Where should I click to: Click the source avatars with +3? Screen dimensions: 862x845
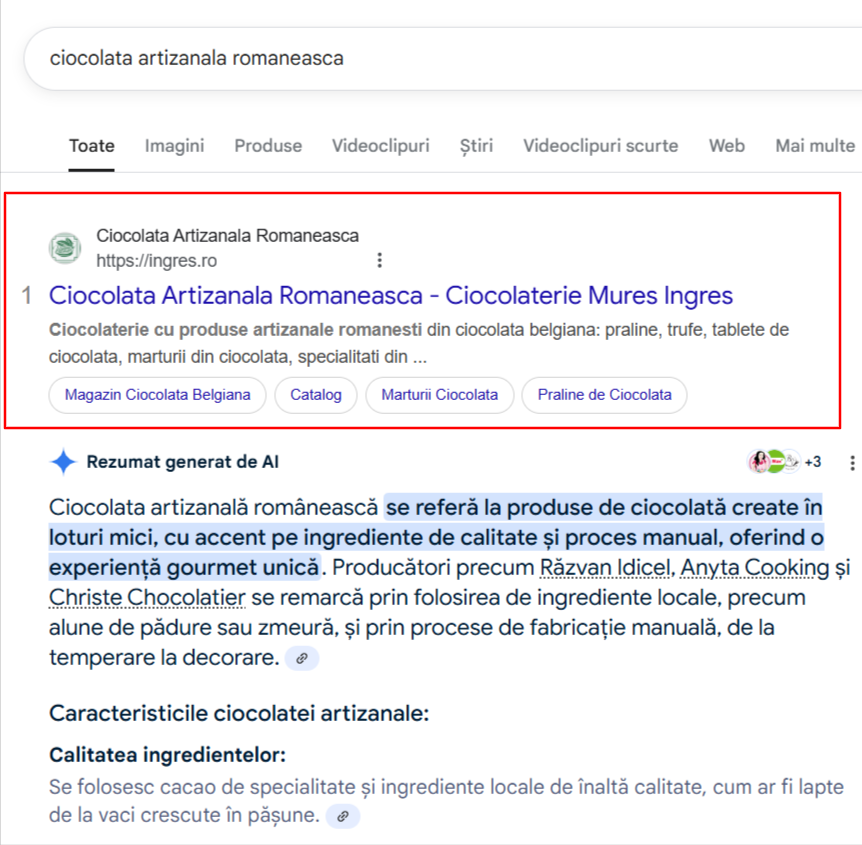(x=784, y=462)
